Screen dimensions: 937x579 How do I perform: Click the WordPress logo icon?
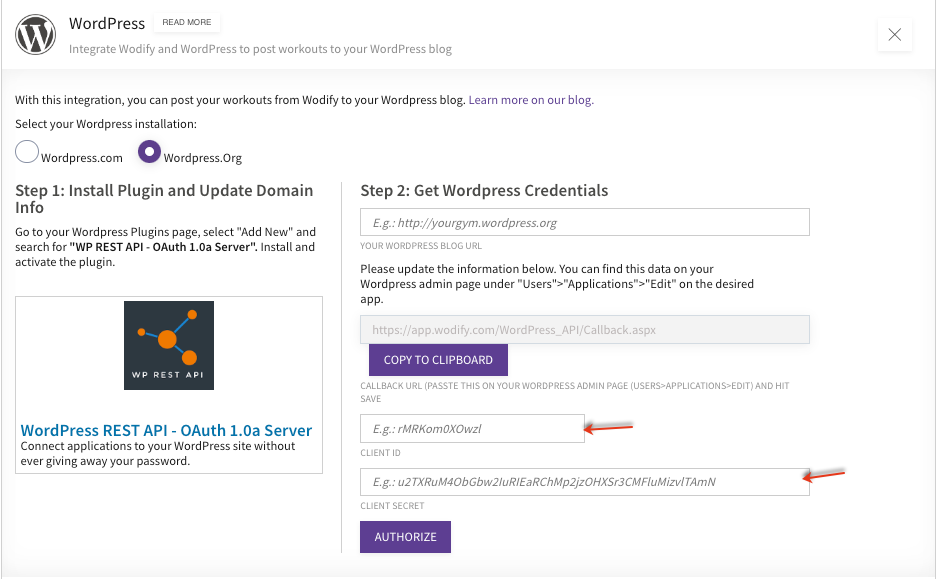pyautogui.click(x=35, y=35)
